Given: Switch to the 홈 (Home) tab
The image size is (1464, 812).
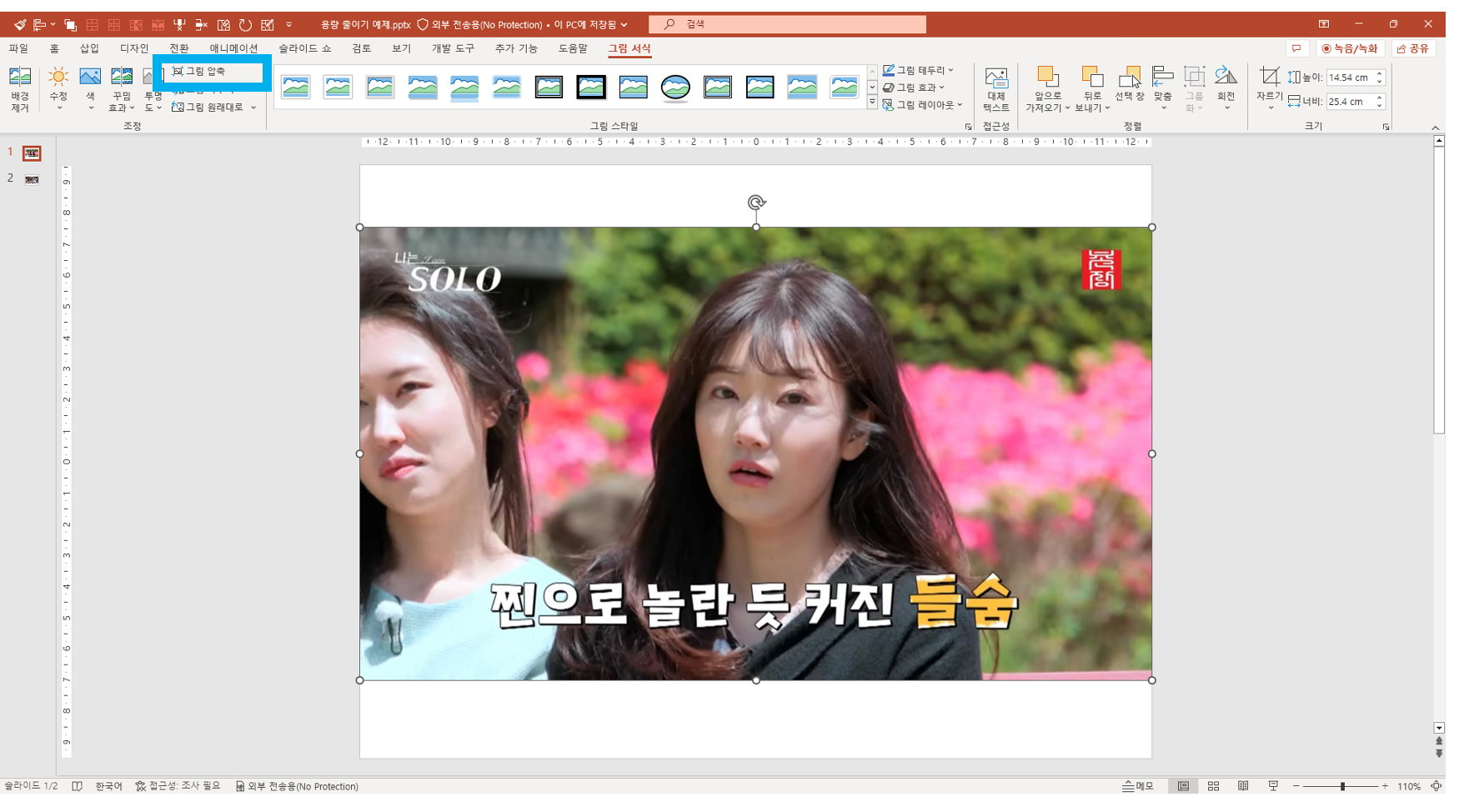Looking at the screenshot, I should pos(54,49).
